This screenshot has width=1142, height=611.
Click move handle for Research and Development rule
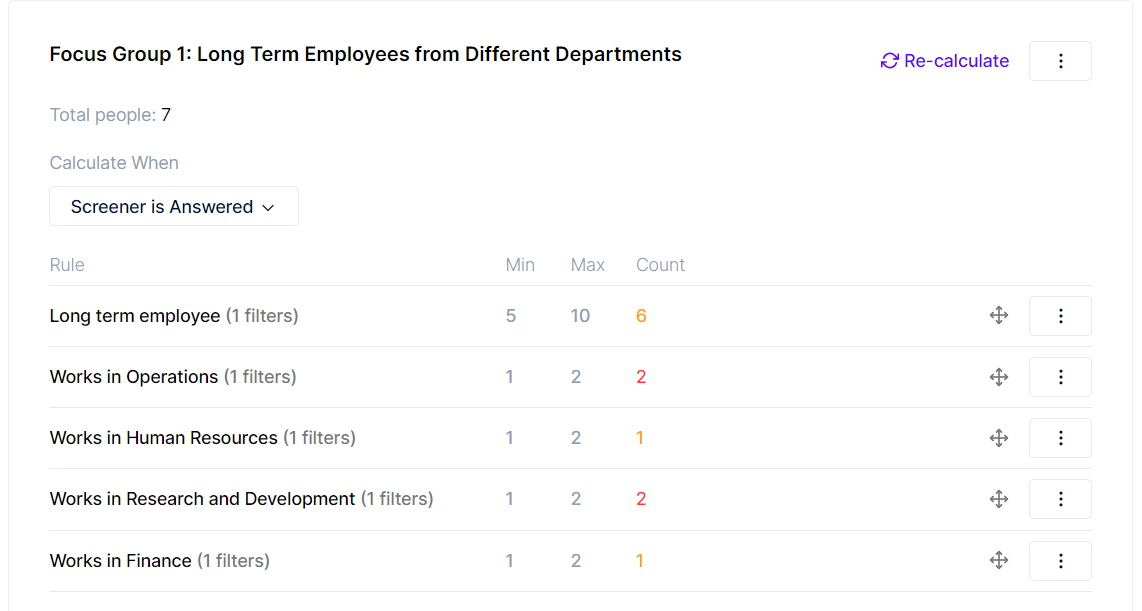pyautogui.click(x=998, y=499)
